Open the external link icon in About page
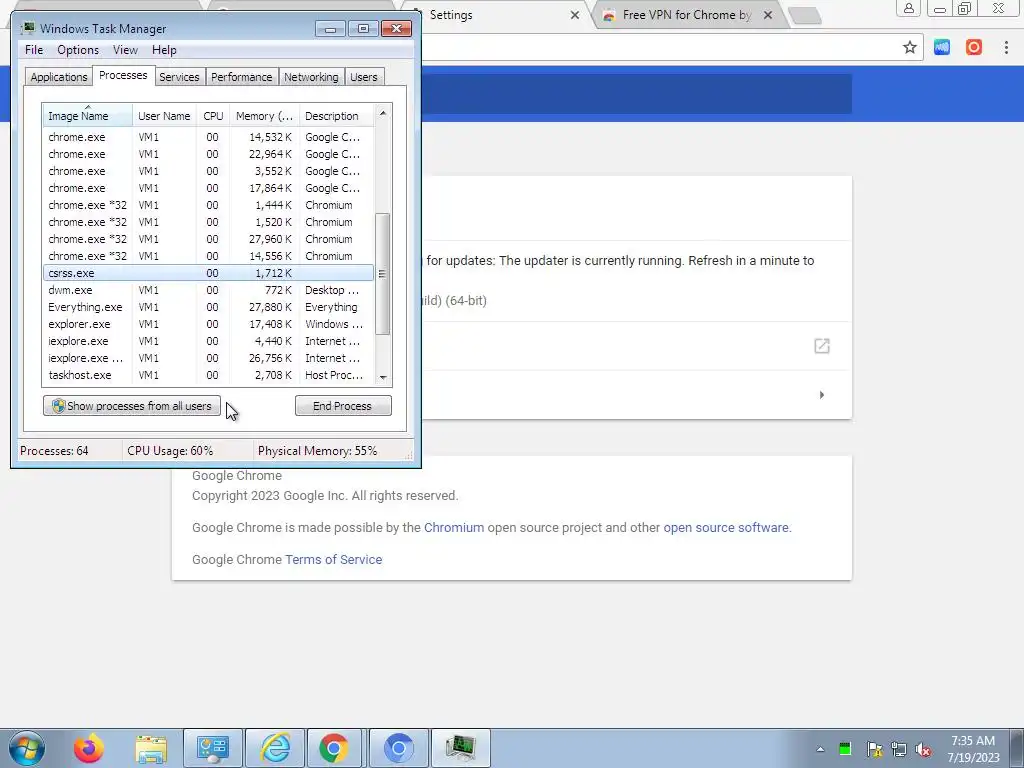 (x=822, y=346)
